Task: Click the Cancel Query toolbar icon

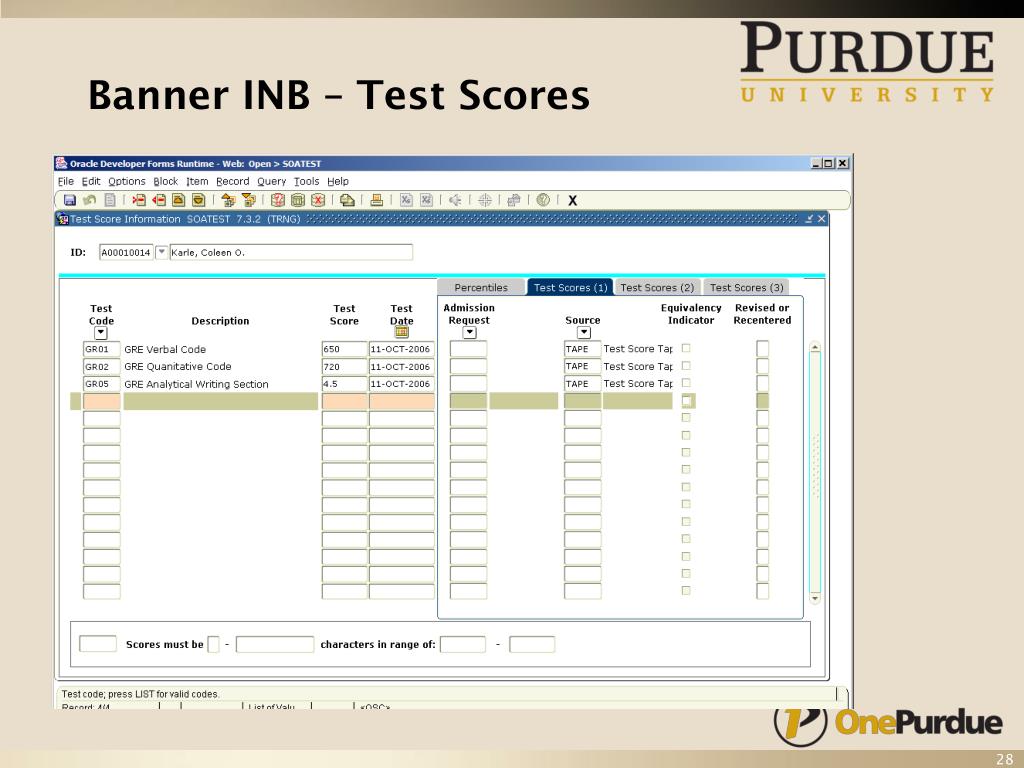Action: 318,200
